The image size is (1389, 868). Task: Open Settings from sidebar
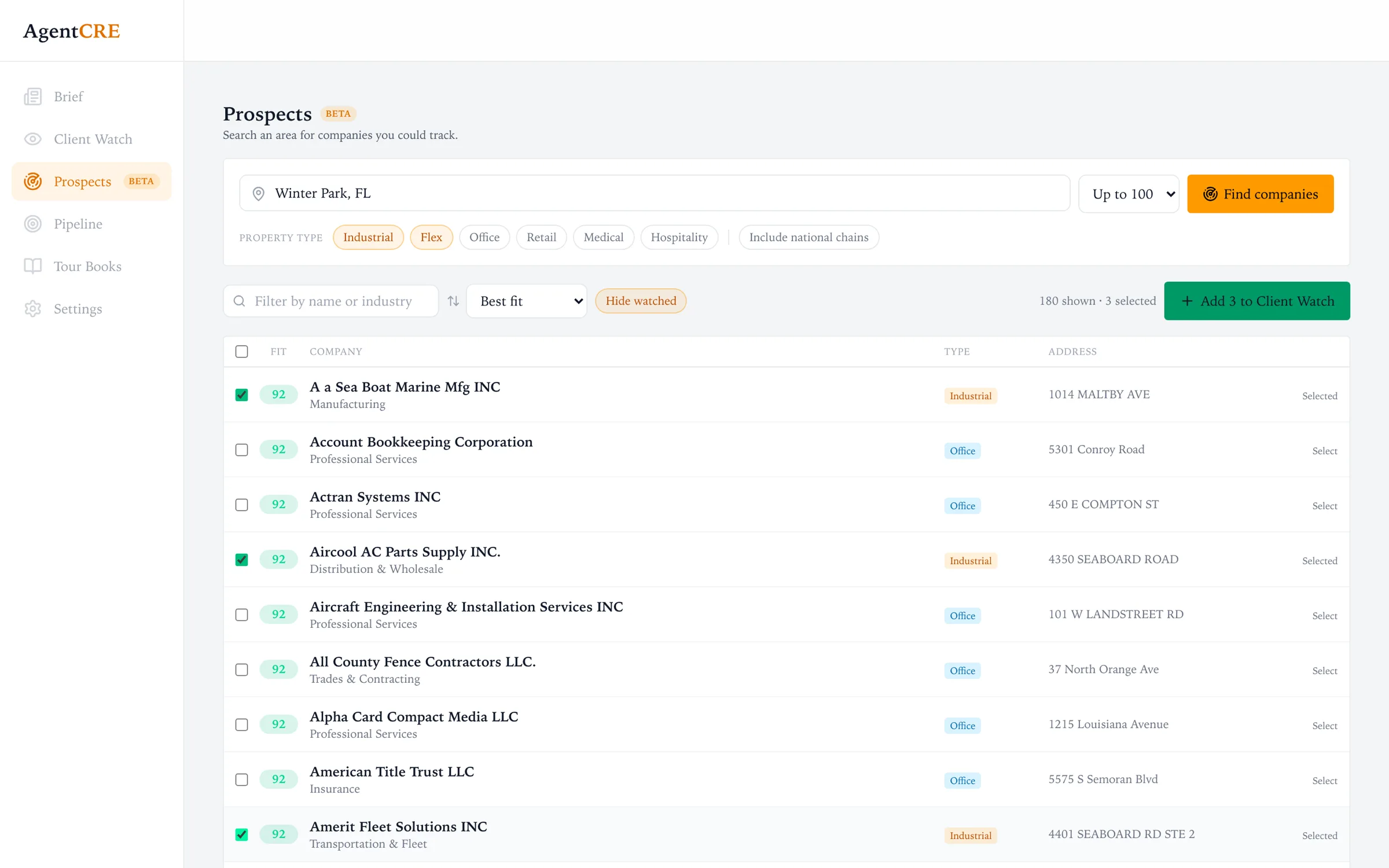(x=91, y=309)
